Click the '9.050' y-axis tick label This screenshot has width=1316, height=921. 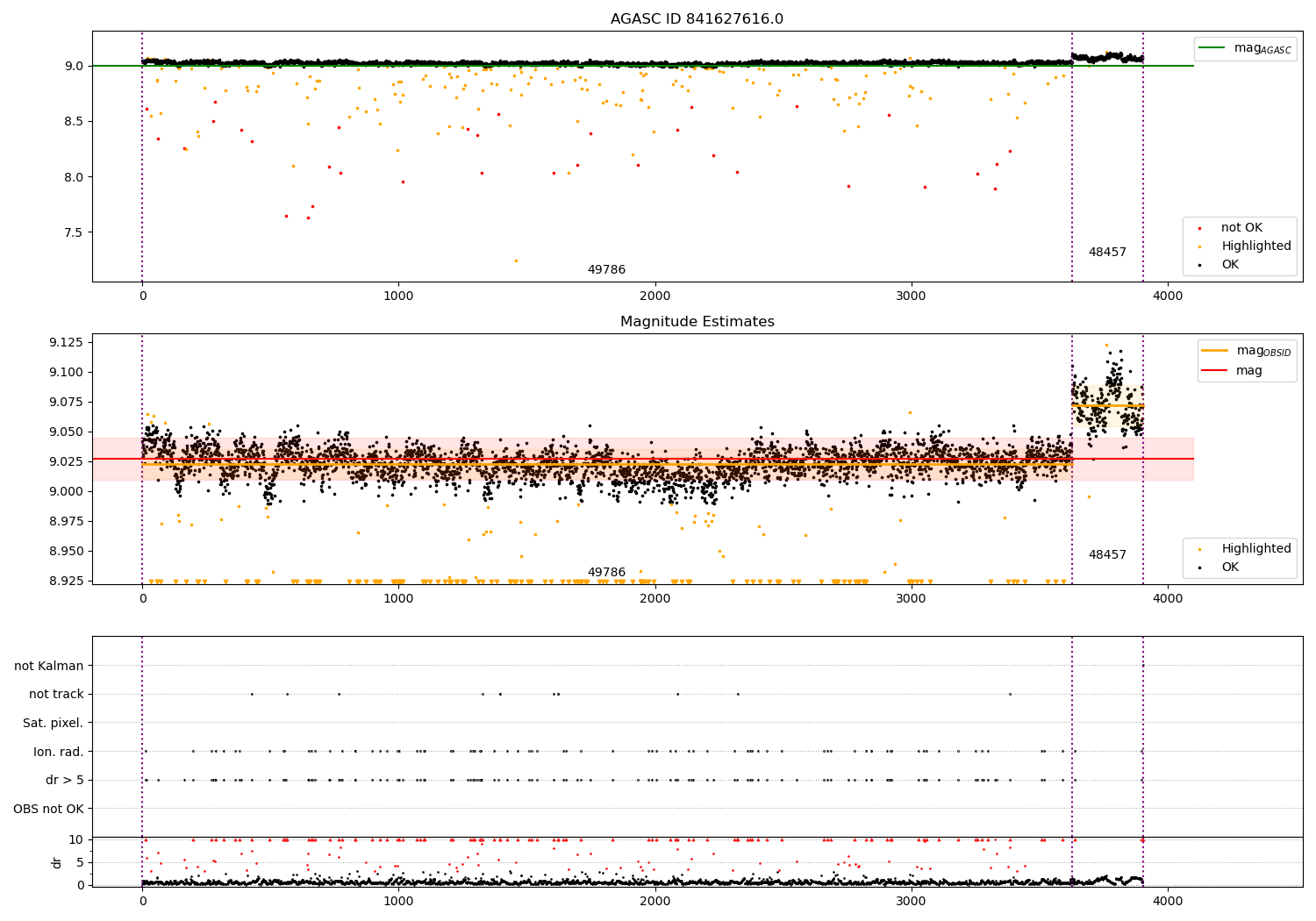click(67, 432)
